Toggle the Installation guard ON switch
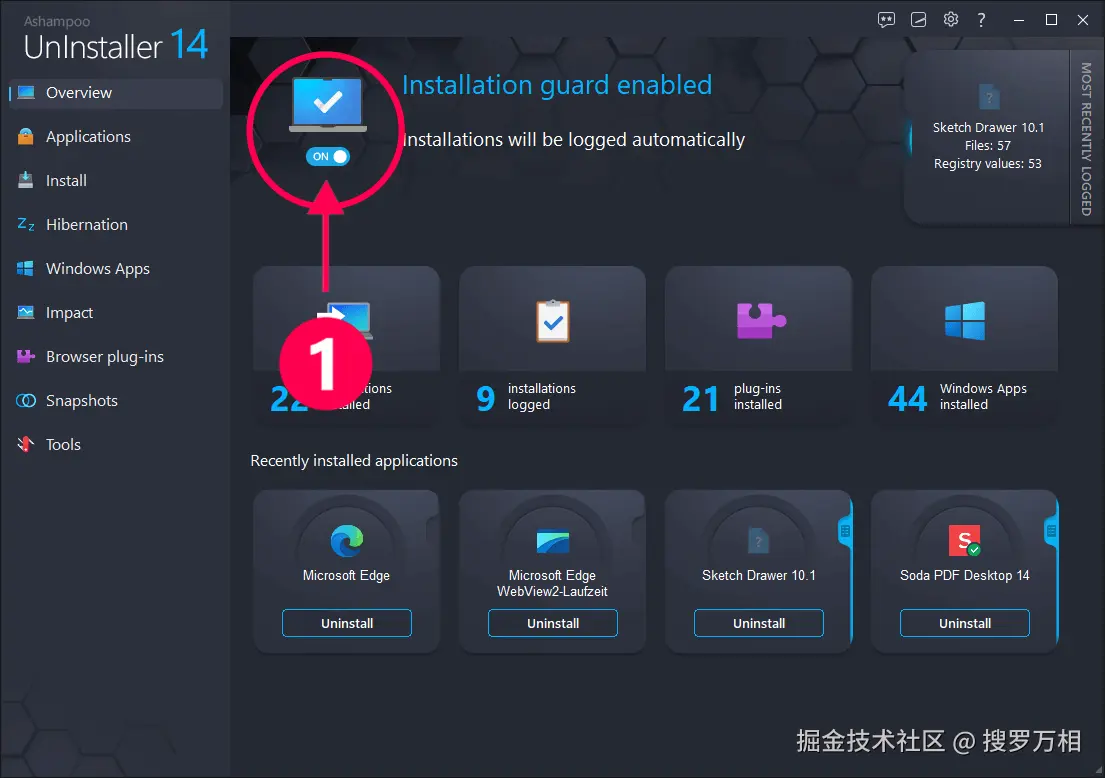The height and width of the screenshot is (778, 1105). pyautogui.click(x=328, y=156)
